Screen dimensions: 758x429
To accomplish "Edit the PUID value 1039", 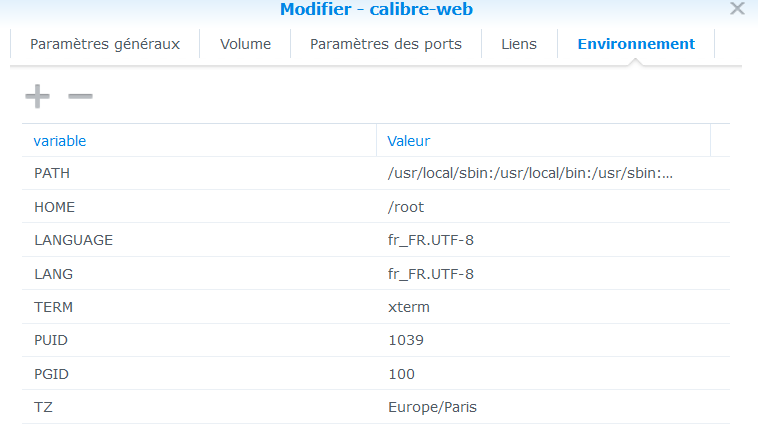I will (406, 340).
